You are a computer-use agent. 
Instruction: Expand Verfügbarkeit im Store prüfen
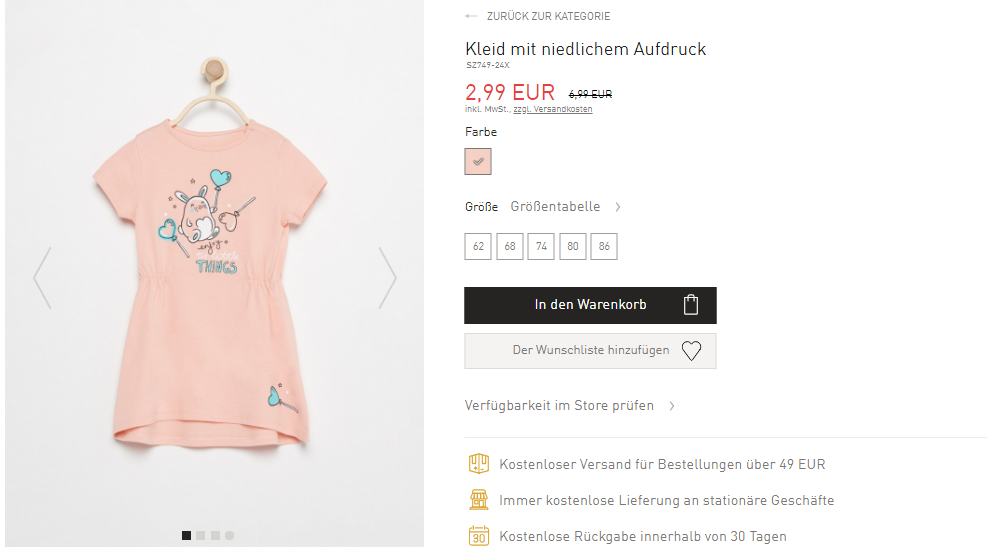pos(569,405)
